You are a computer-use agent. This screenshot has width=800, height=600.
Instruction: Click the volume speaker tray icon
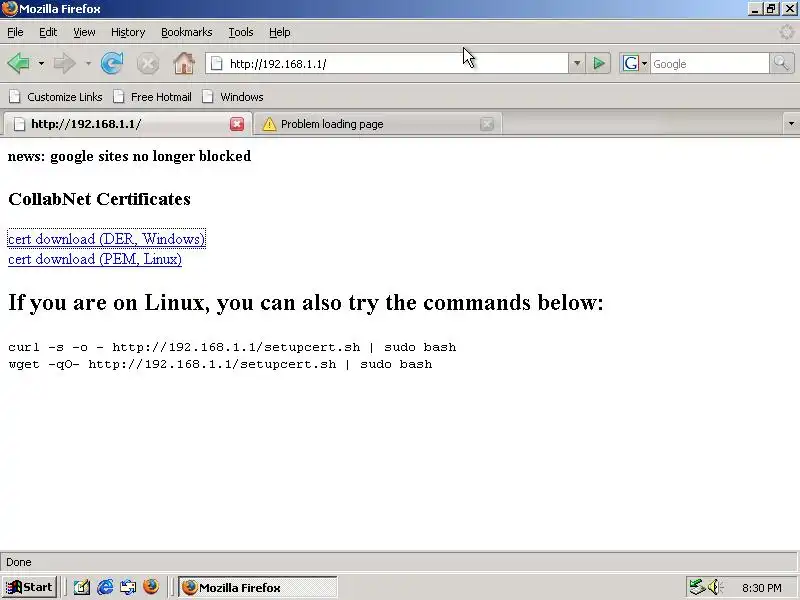714,587
